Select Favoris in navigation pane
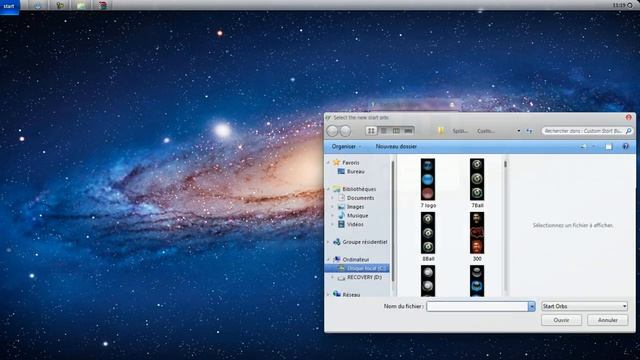 point(351,162)
